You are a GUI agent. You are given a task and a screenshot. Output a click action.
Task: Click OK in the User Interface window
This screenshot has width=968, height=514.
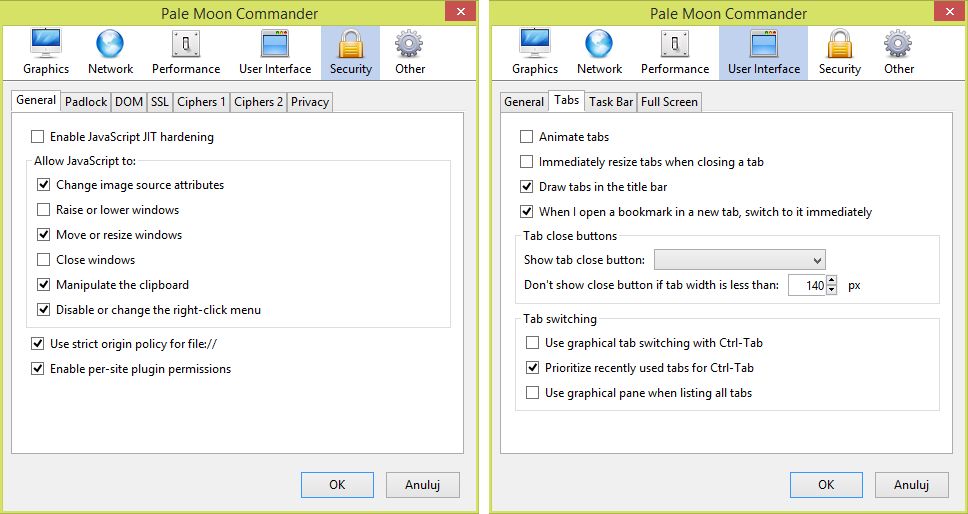pyautogui.click(x=826, y=485)
